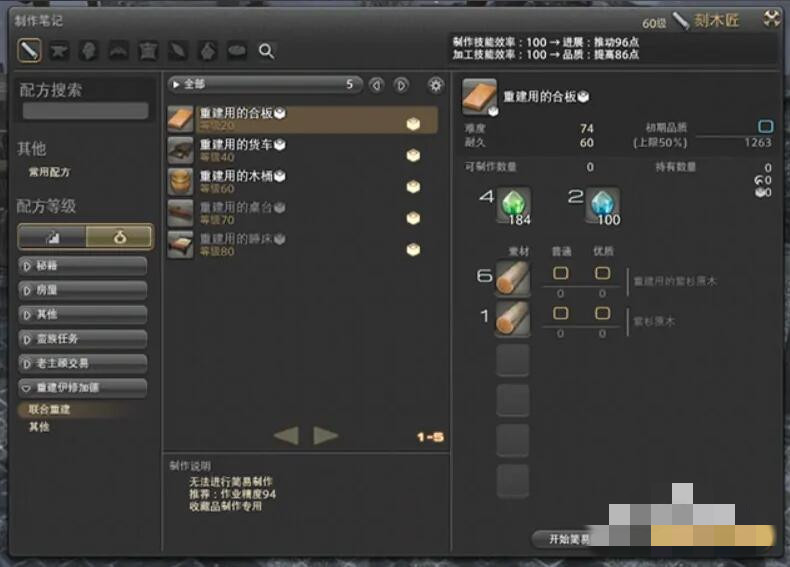This screenshot has height=567, width=790.
Task: Select the 重建用的桌台 recipe row
Action: click(x=303, y=213)
